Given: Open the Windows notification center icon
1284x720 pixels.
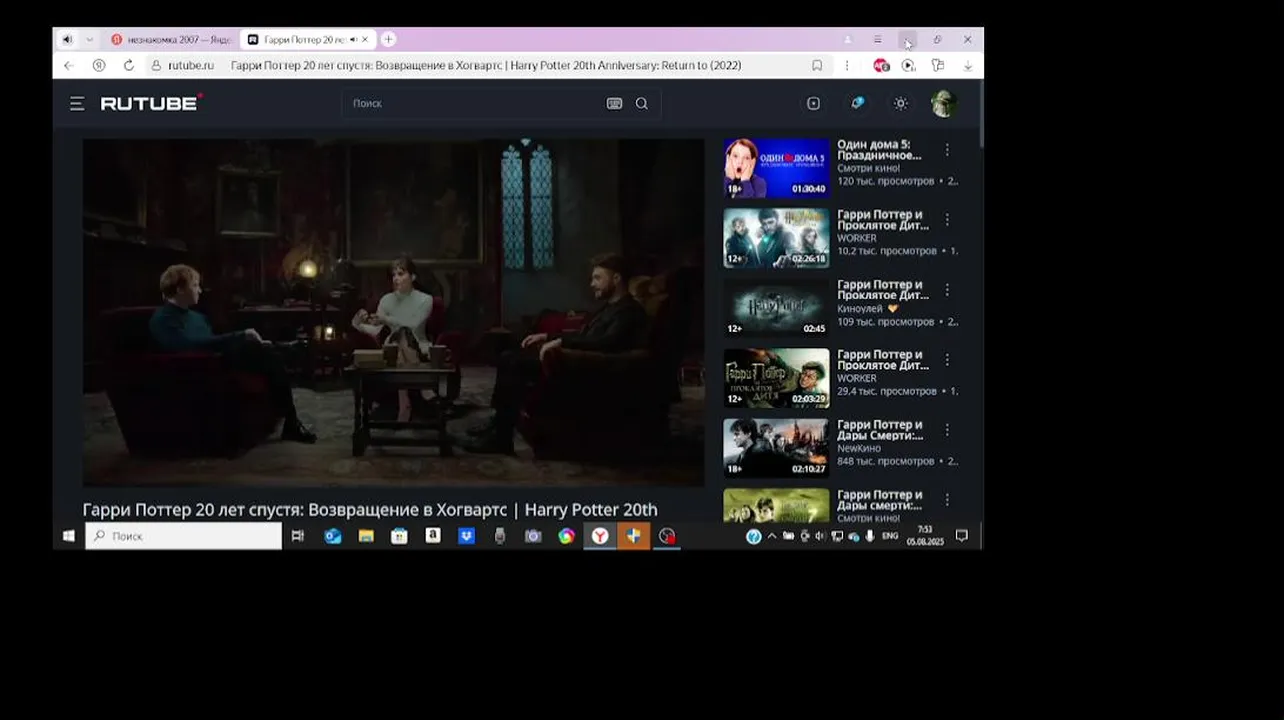Looking at the screenshot, I should [x=961, y=536].
